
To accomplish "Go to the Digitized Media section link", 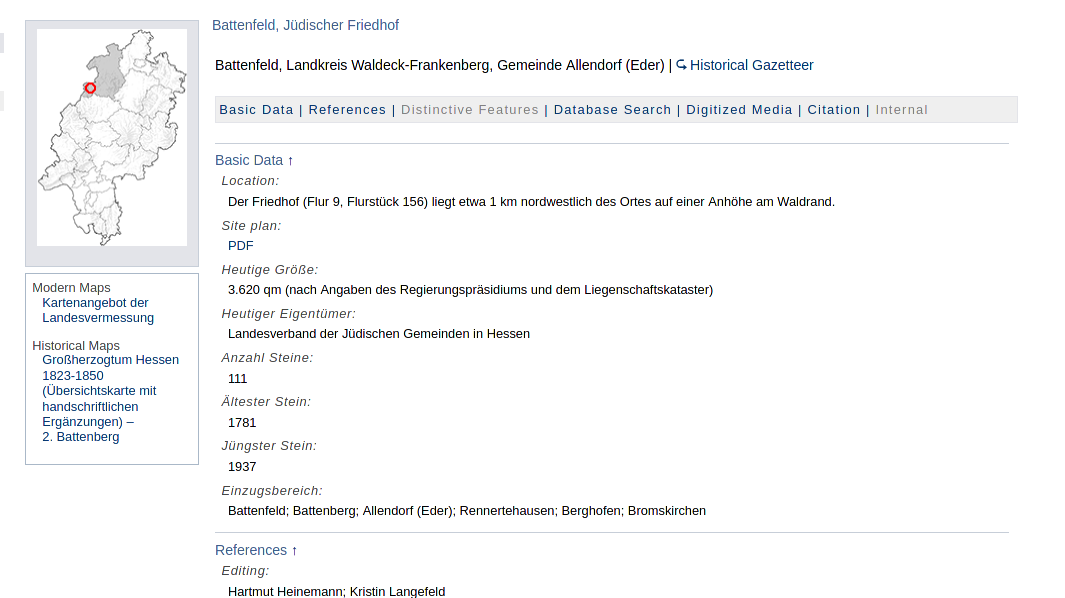I will coord(739,110).
